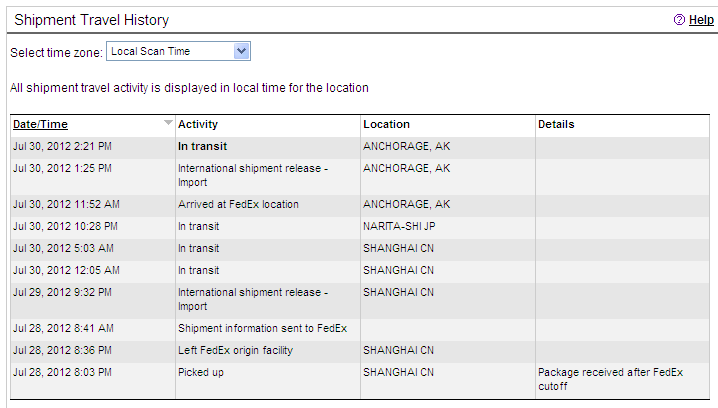Select Shipment information sent to FedEx row
This screenshot has width=718, height=408.
click(x=262, y=328)
